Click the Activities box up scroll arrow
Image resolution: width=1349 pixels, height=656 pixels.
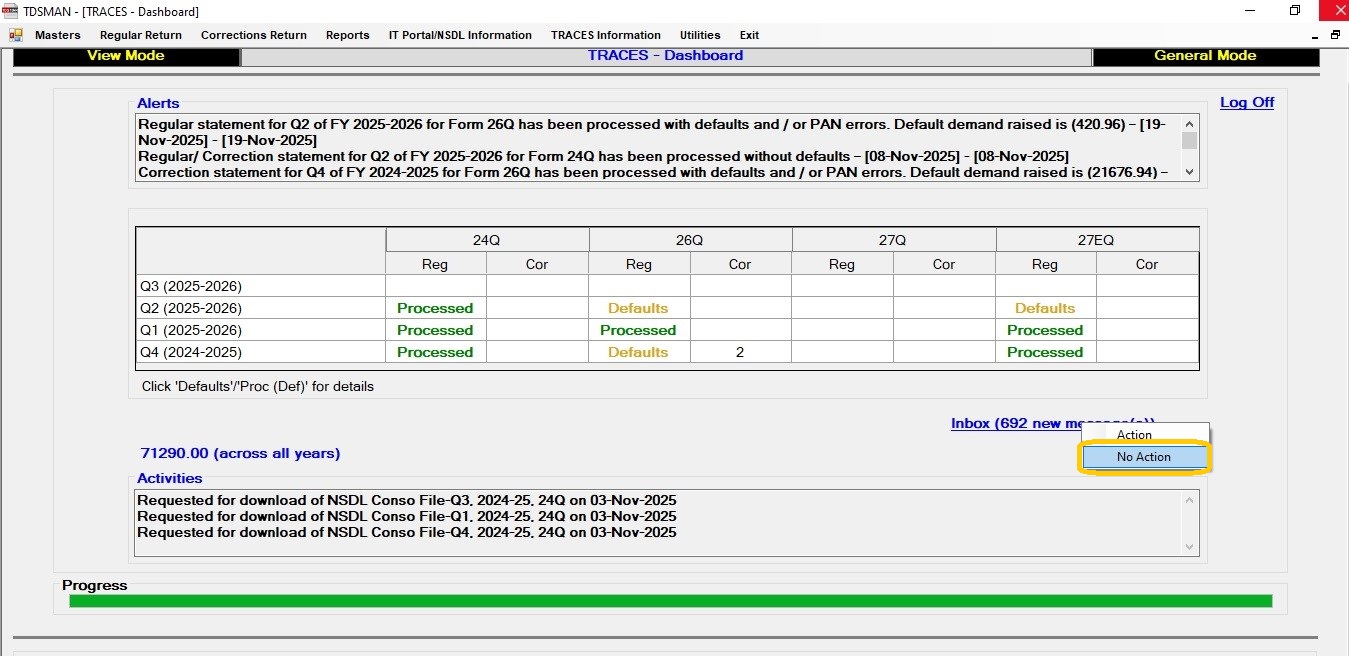1189,500
